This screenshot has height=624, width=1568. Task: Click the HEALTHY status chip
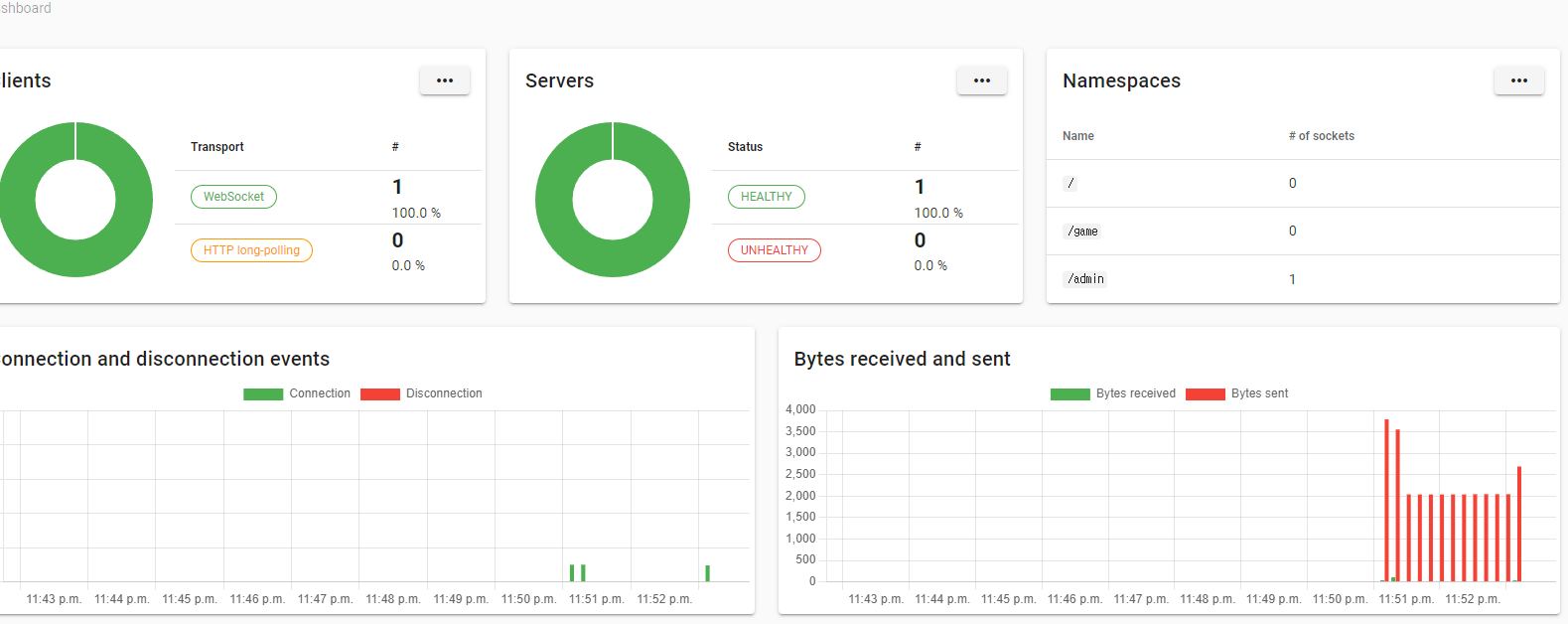[x=767, y=197]
